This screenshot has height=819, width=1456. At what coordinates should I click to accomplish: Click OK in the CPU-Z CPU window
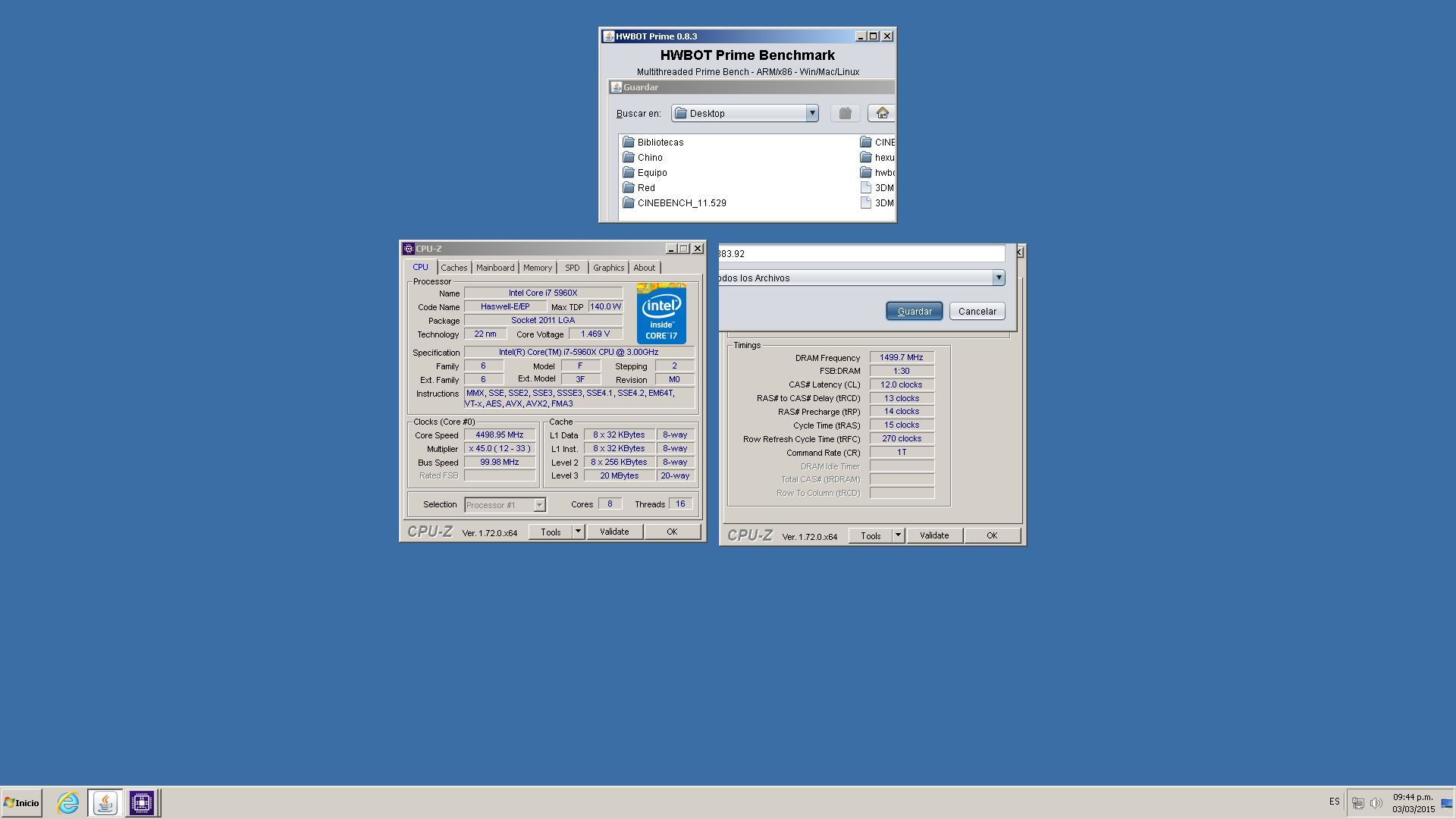[672, 532]
